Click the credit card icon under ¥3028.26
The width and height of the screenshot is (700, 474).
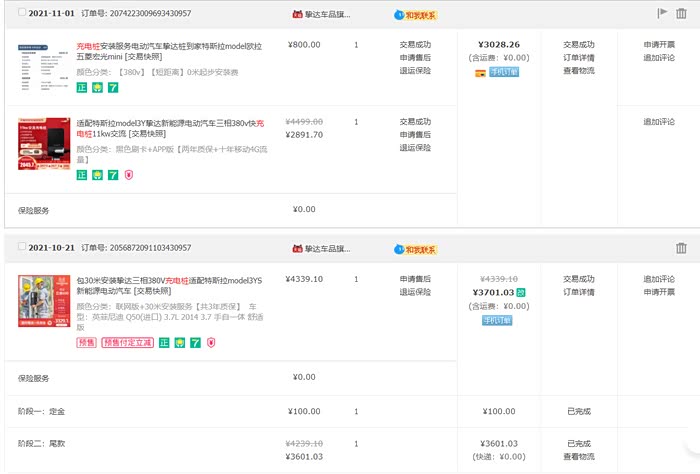(x=480, y=73)
